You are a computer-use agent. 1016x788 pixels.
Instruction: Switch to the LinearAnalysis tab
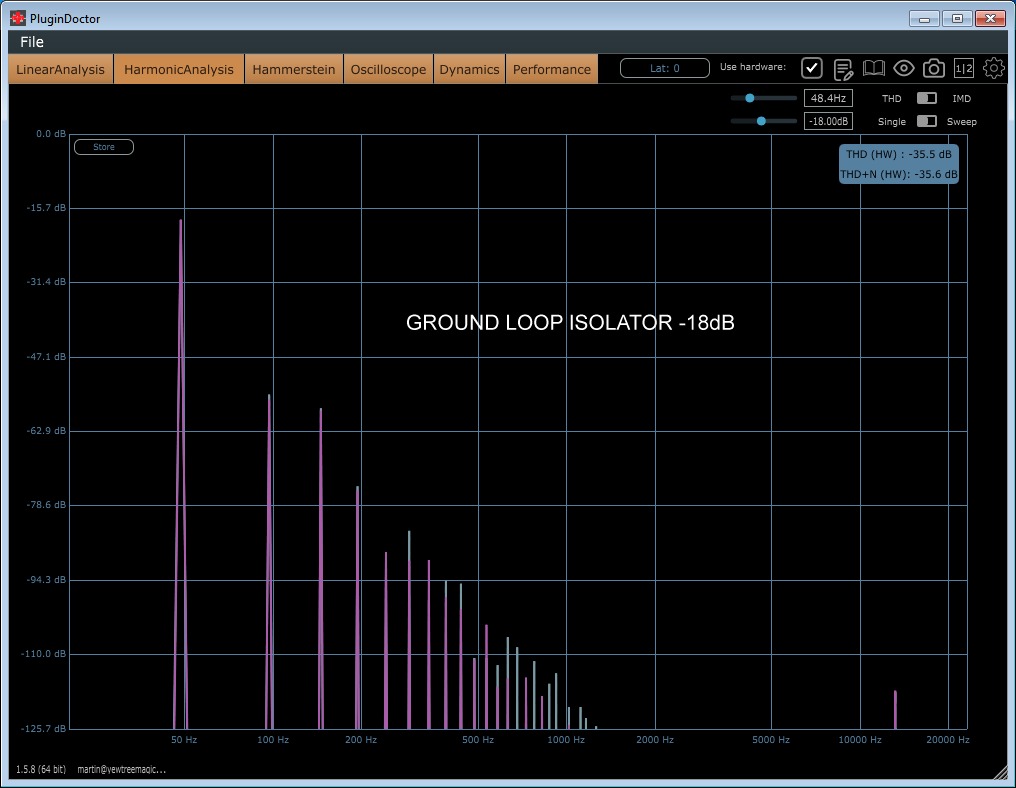point(60,69)
